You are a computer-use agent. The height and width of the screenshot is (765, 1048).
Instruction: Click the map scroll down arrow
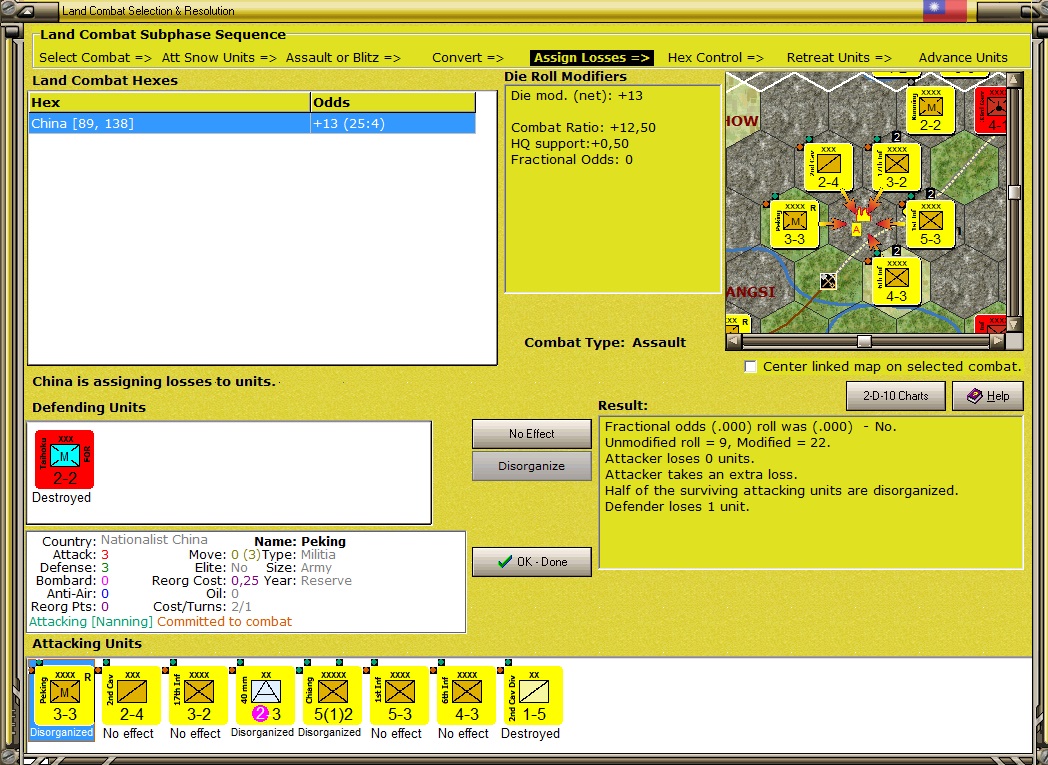click(1014, 325)
